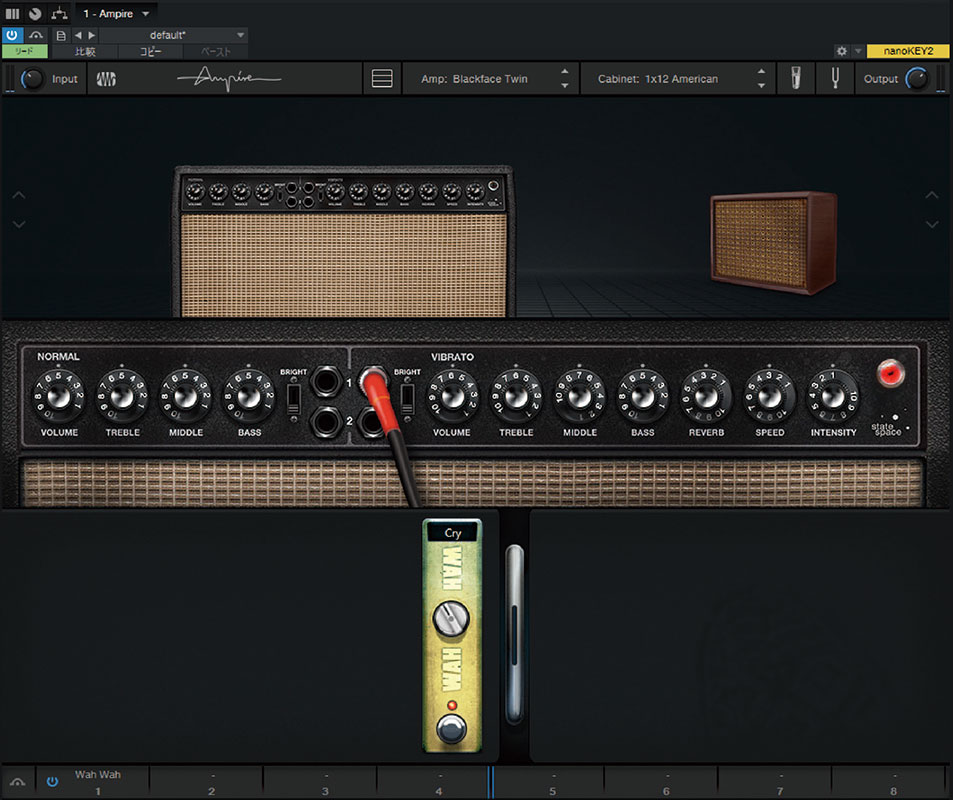Click the Vibrato channel VOLUME knob

click(x=452, y=397)
